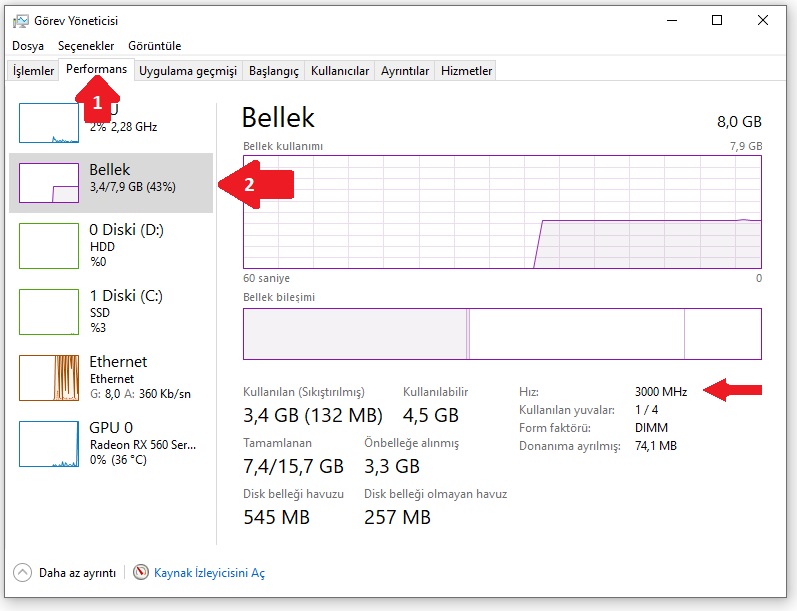This screenshot has width=797, height=611.
Task: Go to the Kullanıcılar tab
Action: (340, 71)
